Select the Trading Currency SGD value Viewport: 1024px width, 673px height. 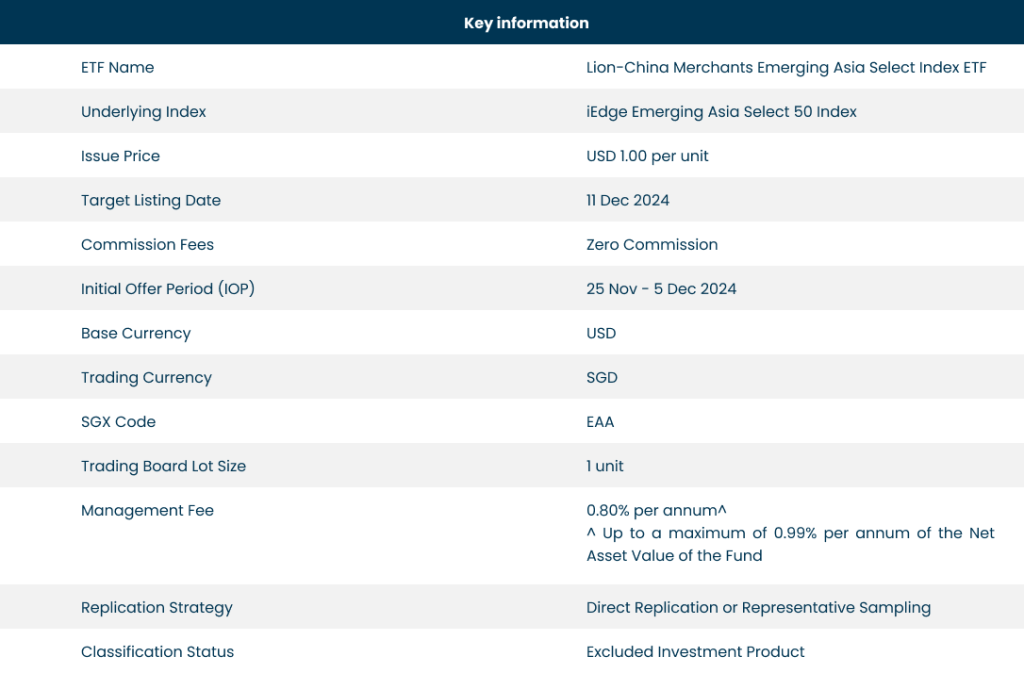[x=601, y=377]
